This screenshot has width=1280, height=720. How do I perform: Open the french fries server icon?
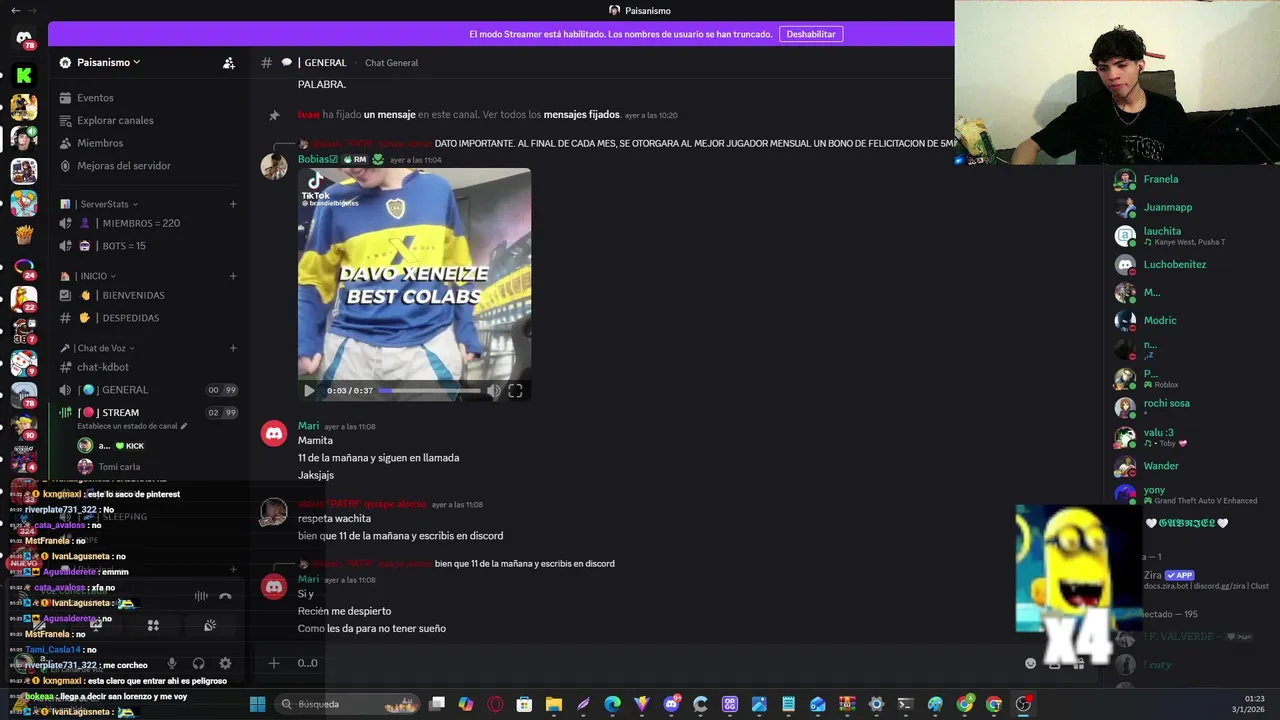(24, 235)
